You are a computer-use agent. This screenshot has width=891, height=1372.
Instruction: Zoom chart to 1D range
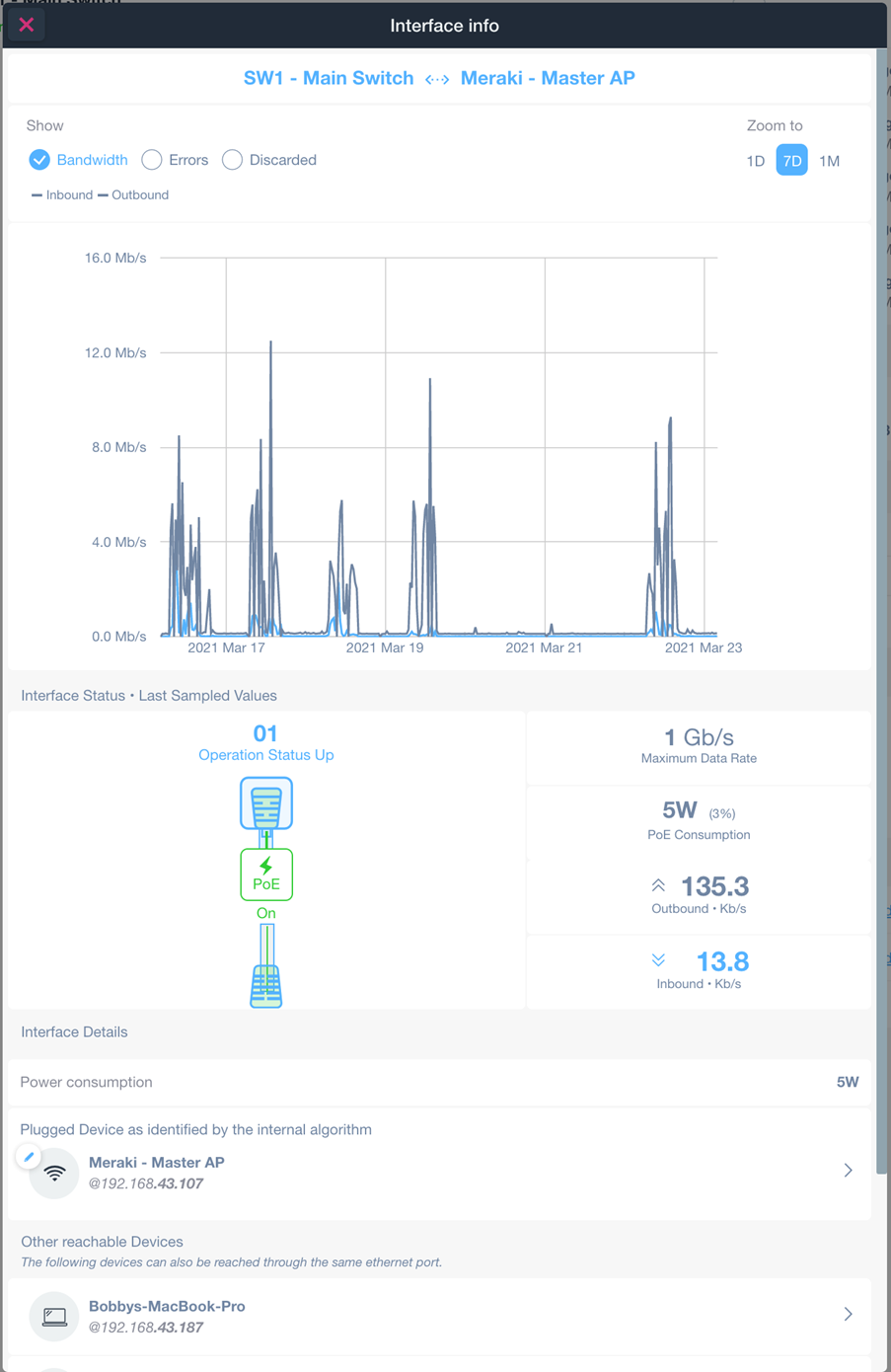tap(755, 161)
